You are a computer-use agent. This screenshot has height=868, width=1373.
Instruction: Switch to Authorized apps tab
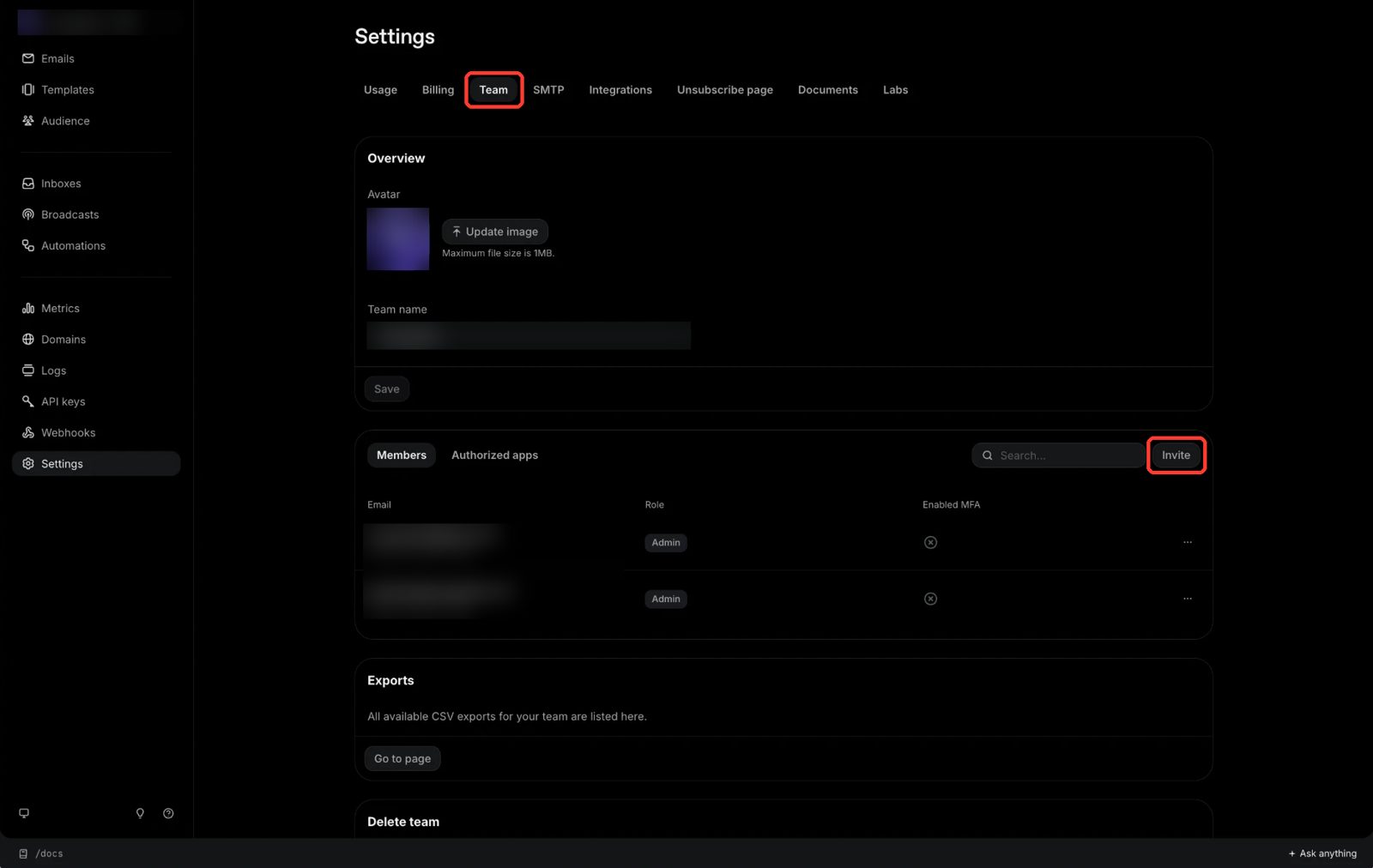[x=494, y=455]
